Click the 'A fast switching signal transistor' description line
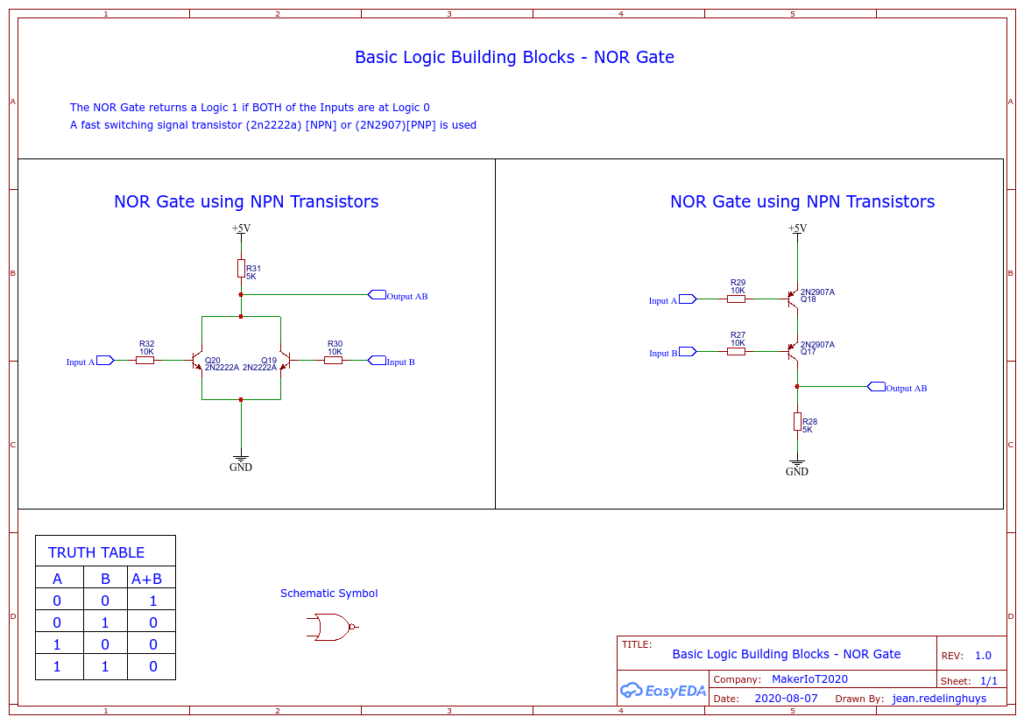Image resolution: width=1024 pixels, height=724 pixels. pos(273,125)
